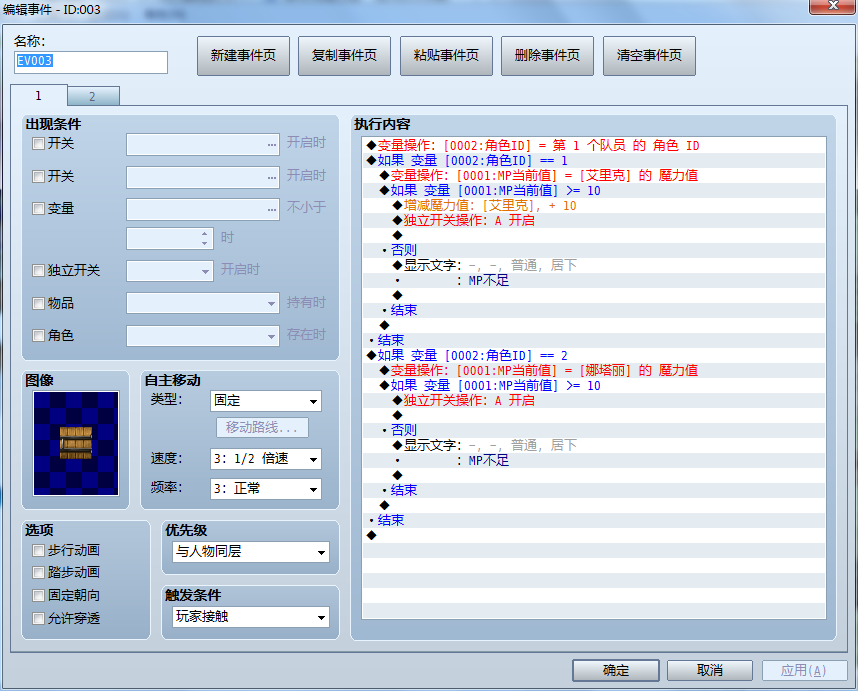This screenshot has height=691, width=858.
Task: Switch to event page tab 2
Action: point(93,97)
